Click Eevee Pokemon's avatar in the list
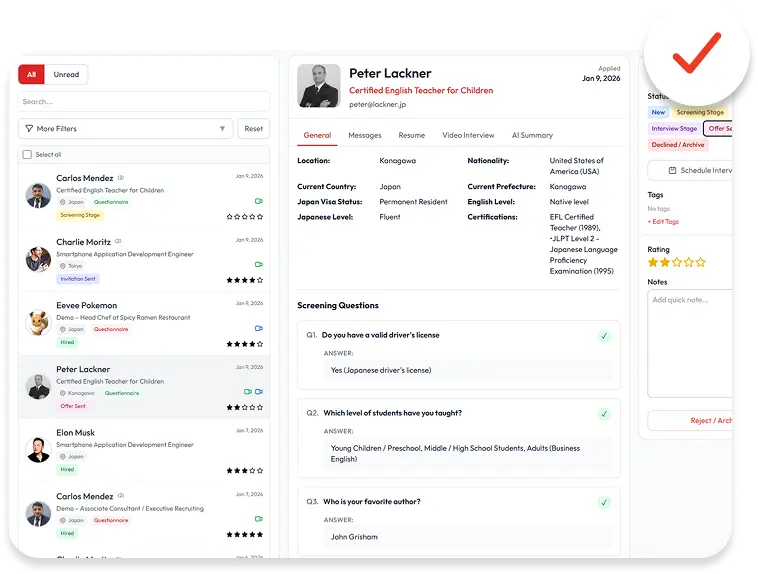The width and height of the screenshot is (758, 574). point(38,323)
